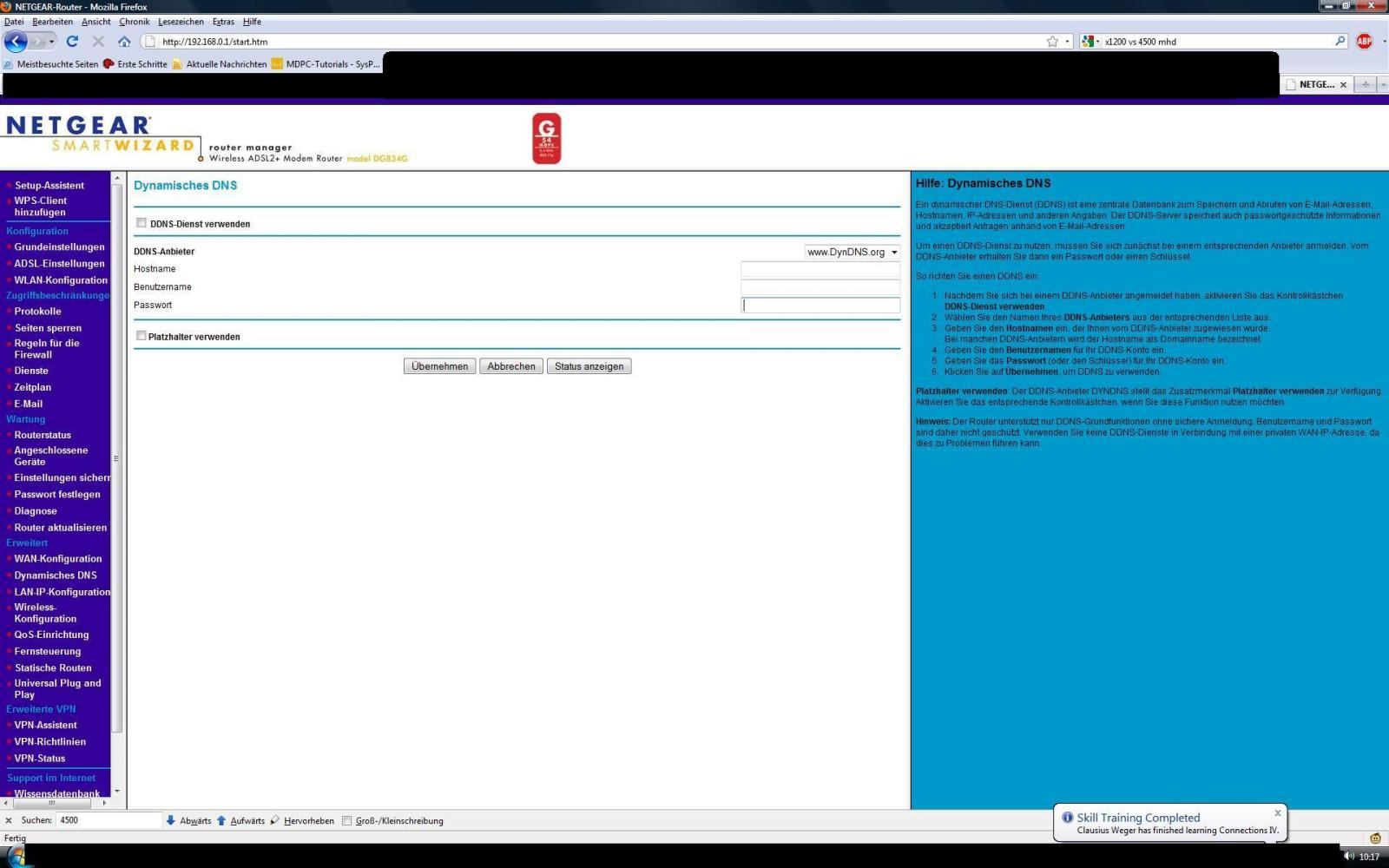Click the Passwort input field

[820, 305]
